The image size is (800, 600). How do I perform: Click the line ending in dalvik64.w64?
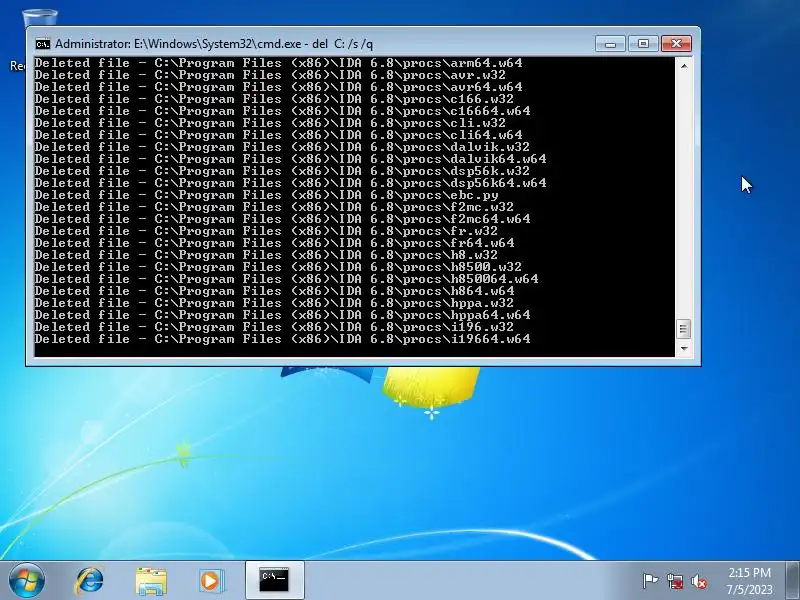click(290, 159)
